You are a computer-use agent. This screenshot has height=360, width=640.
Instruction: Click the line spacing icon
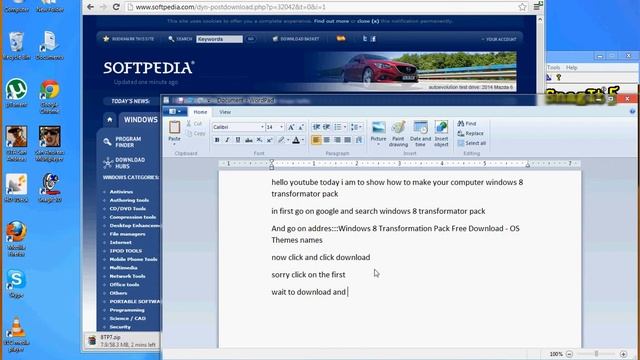pyautogui.click(x=354, y=127)
